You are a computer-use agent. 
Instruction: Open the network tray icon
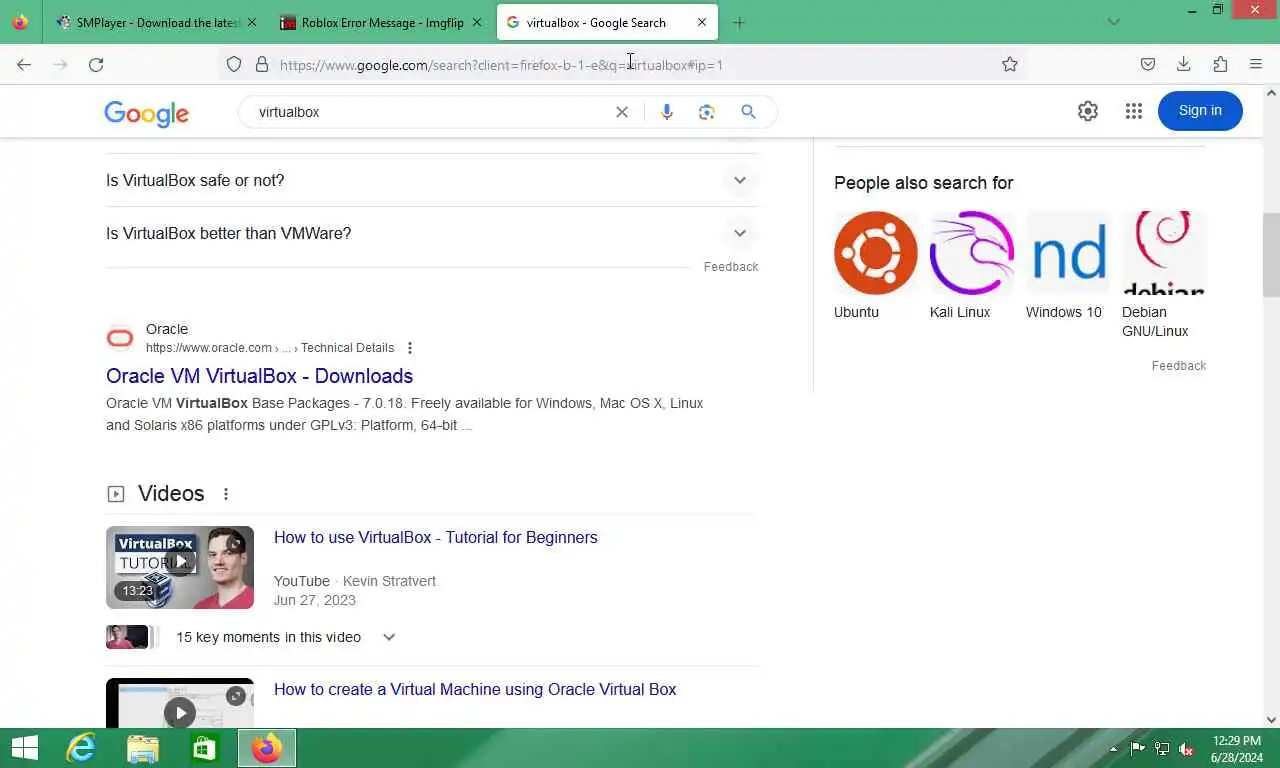pos(1162,749)
